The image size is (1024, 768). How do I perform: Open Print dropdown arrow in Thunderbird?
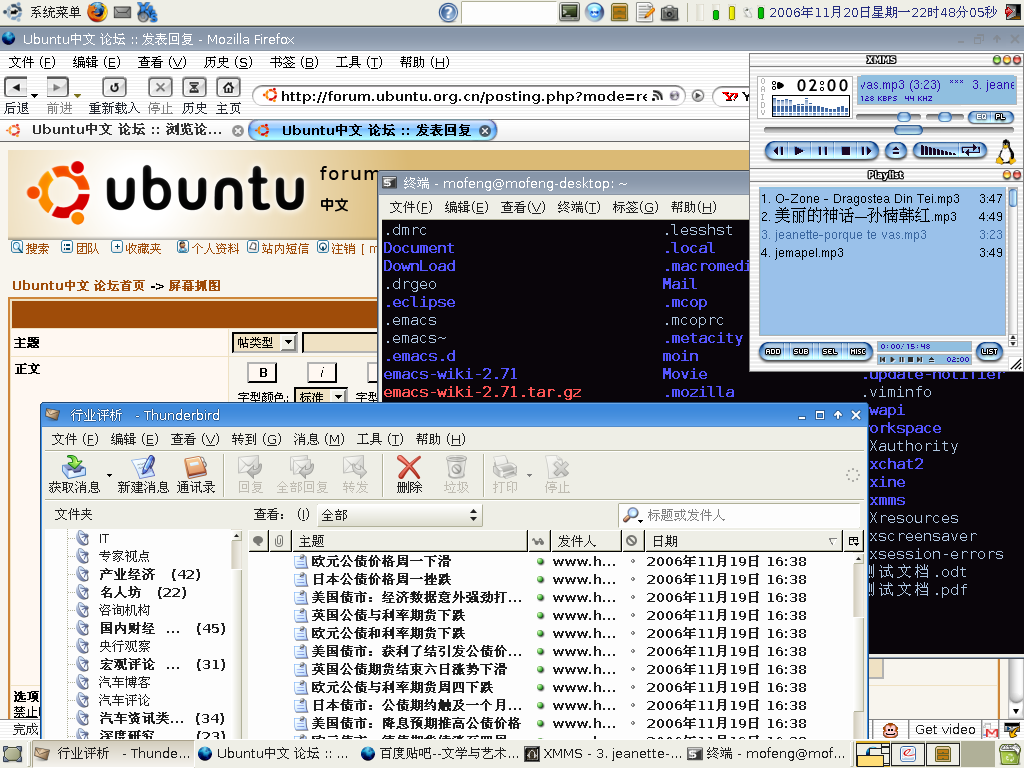(529, 475)
